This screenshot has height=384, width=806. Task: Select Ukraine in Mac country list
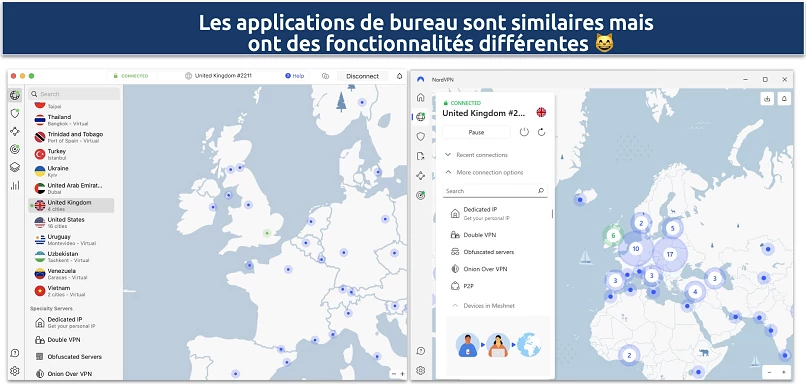[71, 171]
